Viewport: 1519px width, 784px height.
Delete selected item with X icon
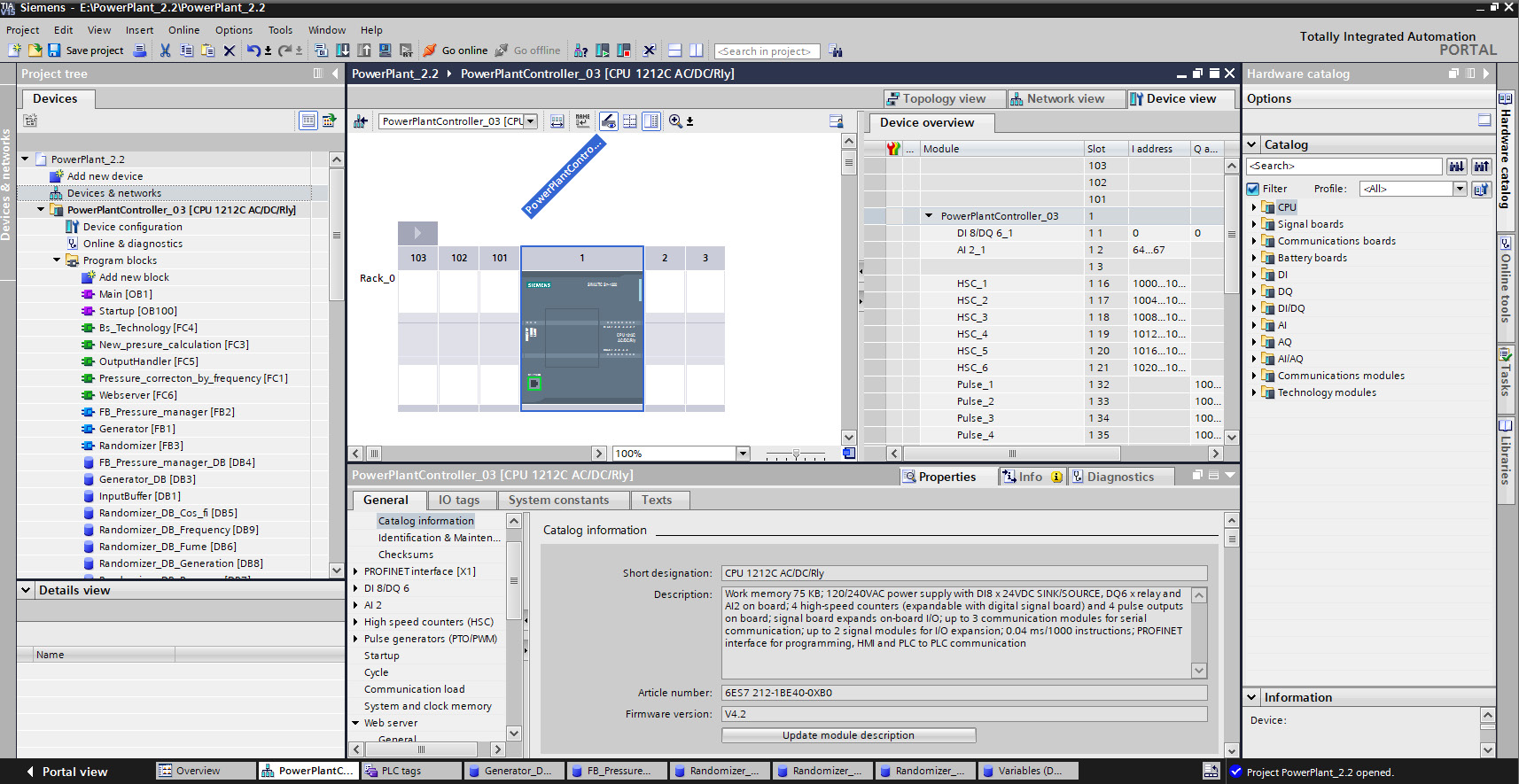(x=230, y=50)
